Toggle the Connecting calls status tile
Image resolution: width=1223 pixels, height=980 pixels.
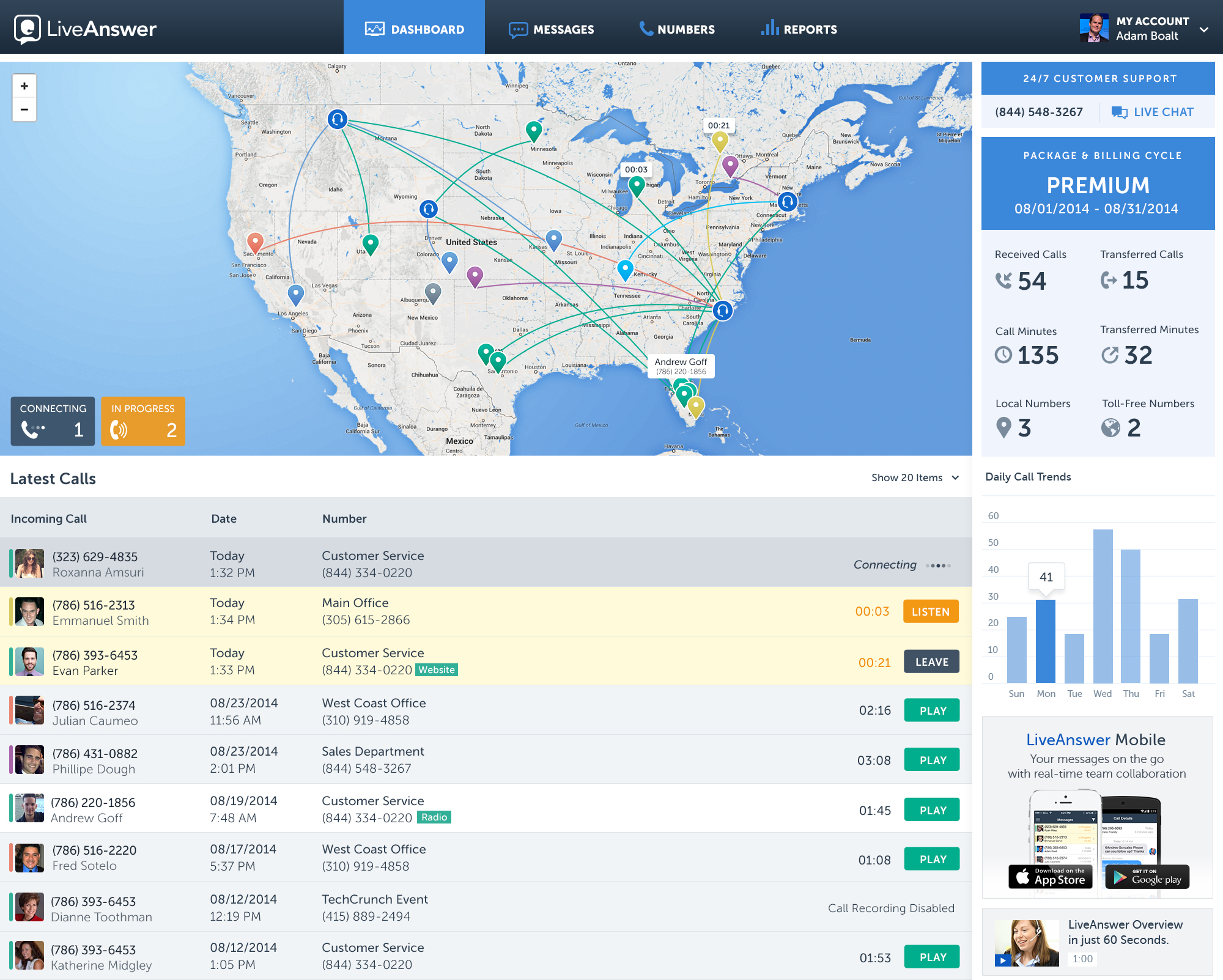tap(53, 421)
